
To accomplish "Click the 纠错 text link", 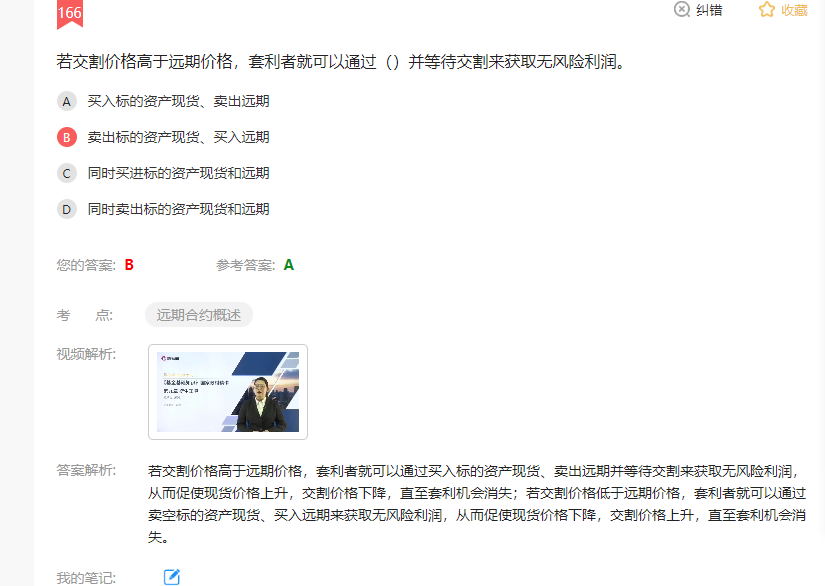I will click(709, 10).
